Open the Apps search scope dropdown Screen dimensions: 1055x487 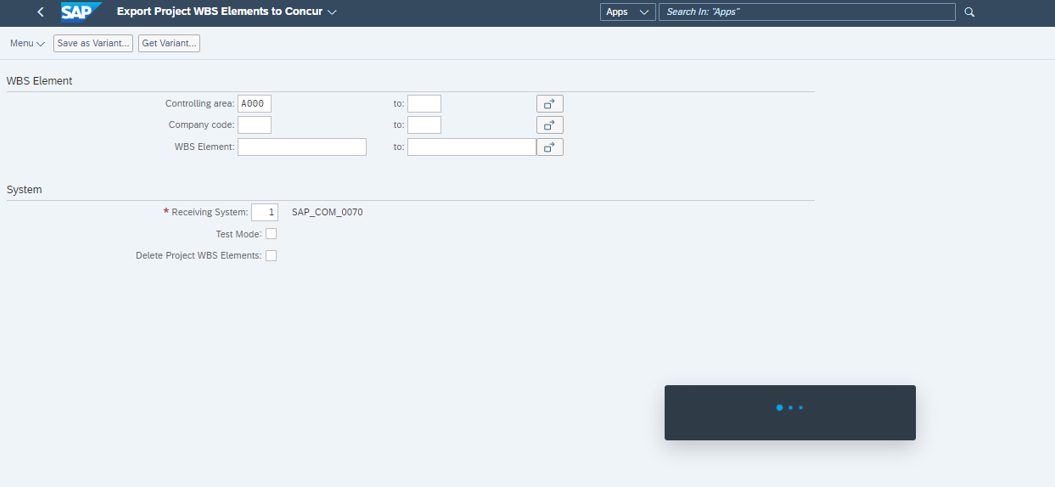tap(628, 12)
